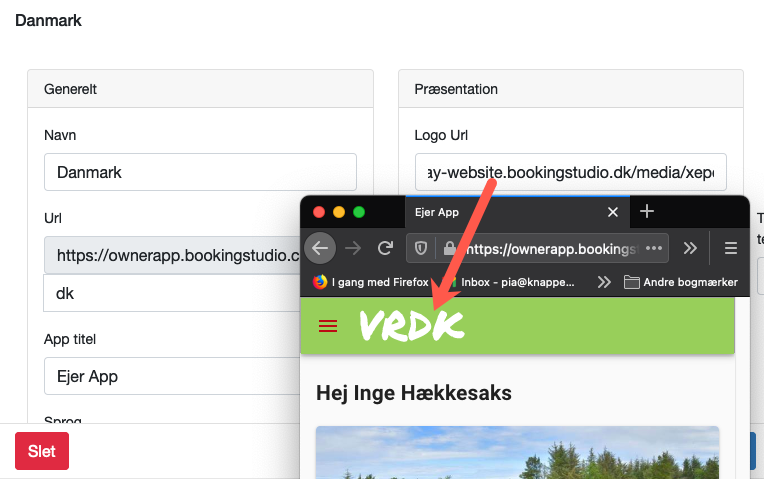Select the Ejer App browser tab

517,212
